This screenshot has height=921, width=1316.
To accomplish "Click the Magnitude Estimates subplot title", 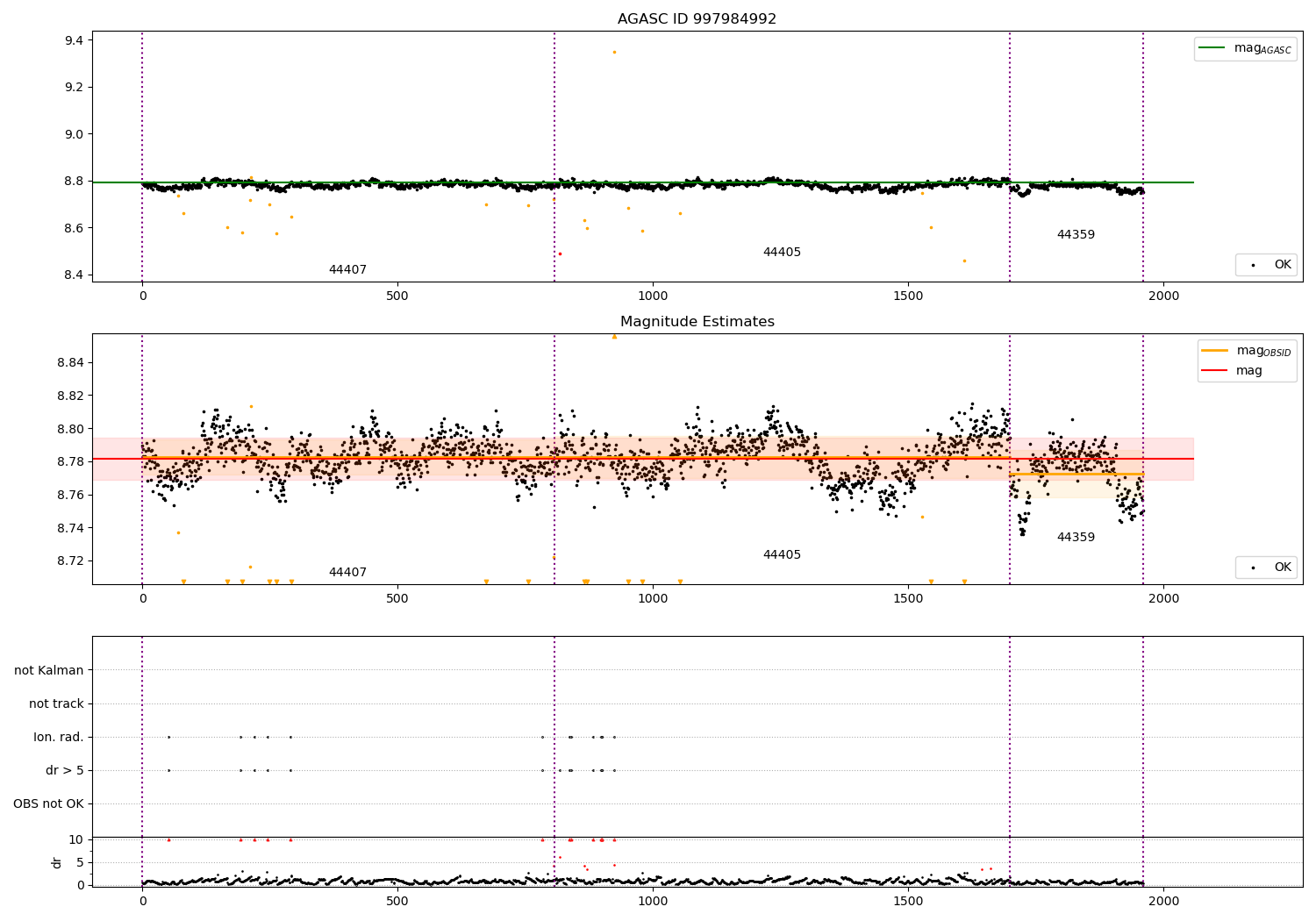I will point(697,321).
